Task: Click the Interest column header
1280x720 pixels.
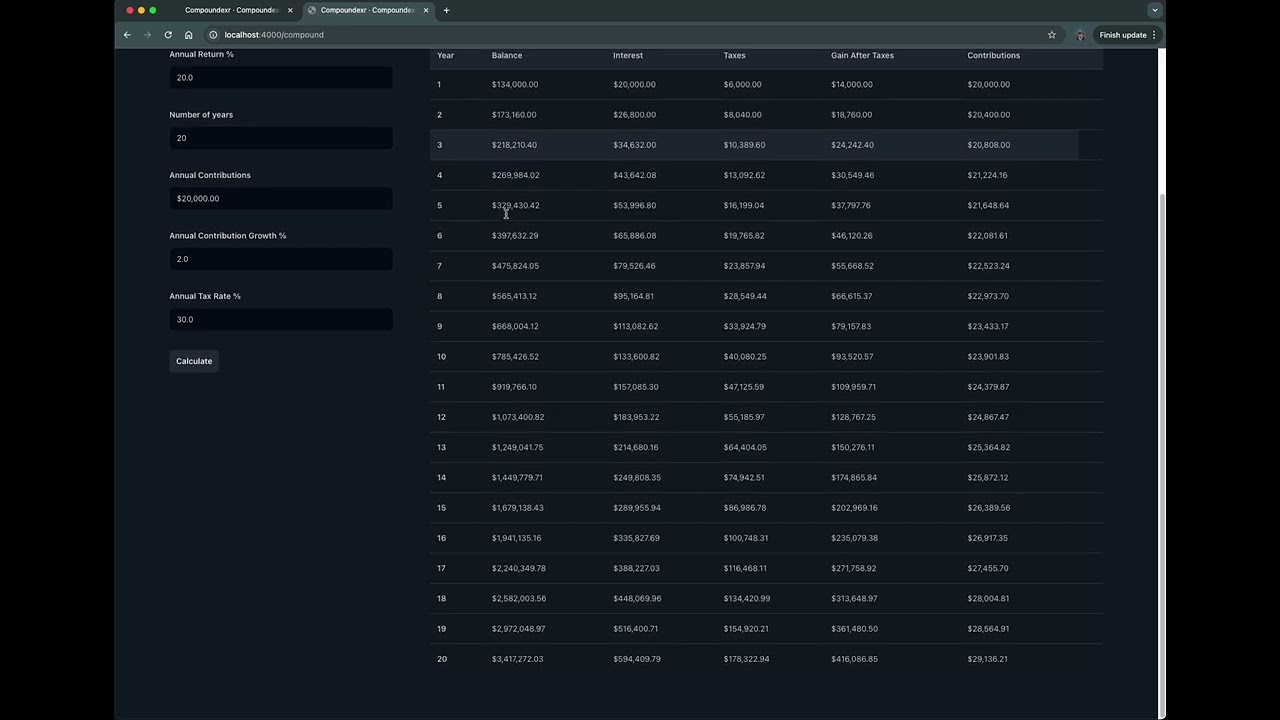Action: coord(628,55)
